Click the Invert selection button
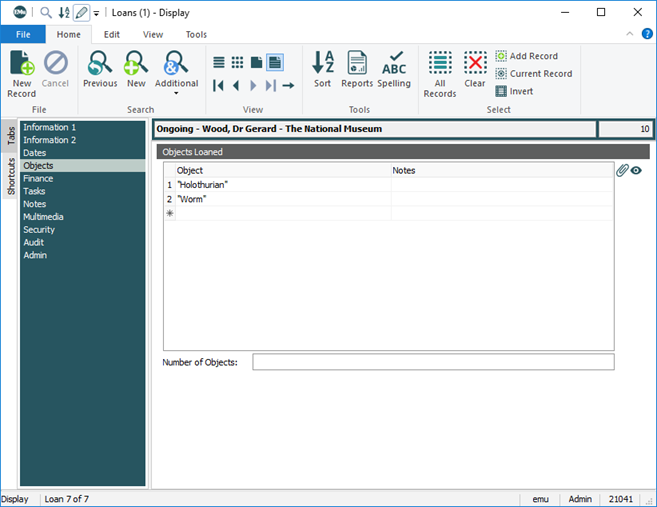 (x=514, y=91)
